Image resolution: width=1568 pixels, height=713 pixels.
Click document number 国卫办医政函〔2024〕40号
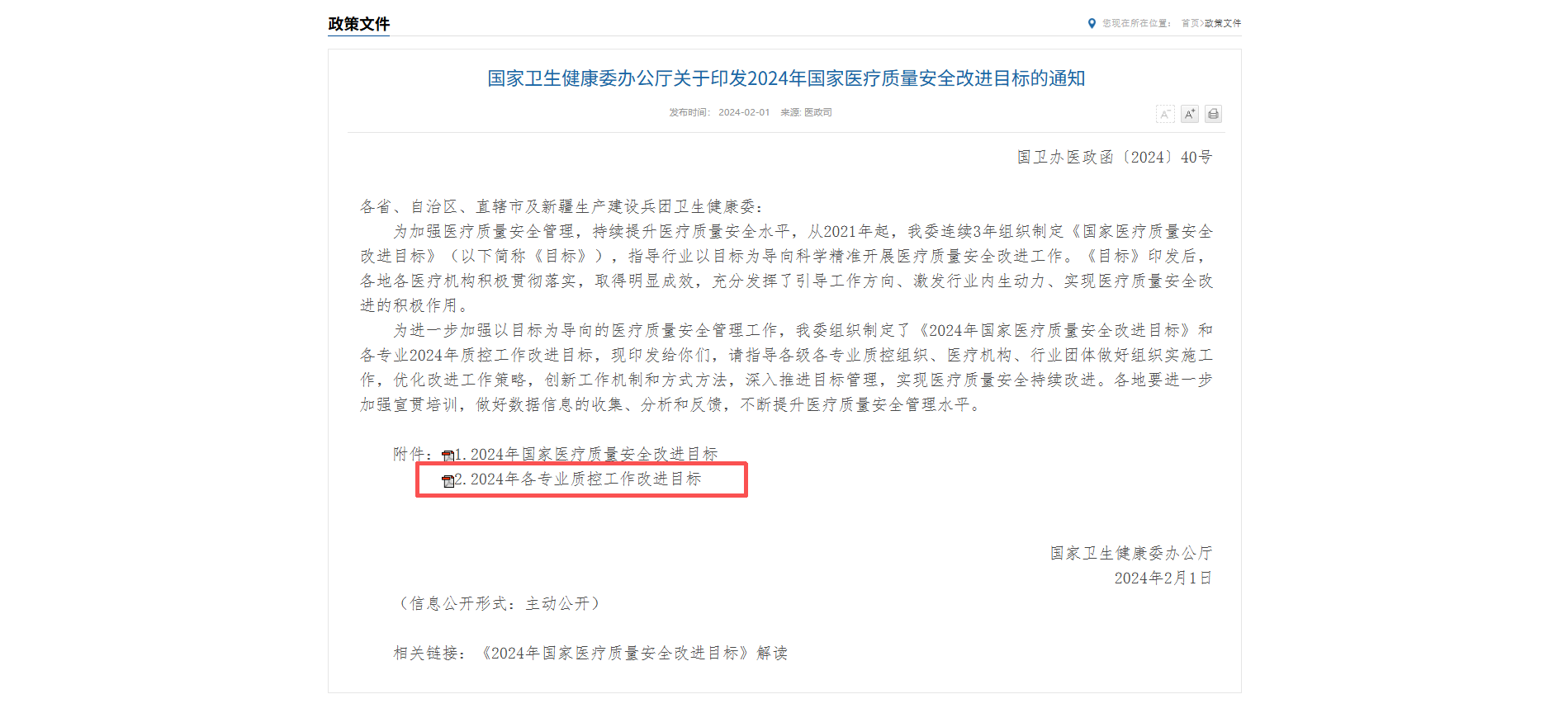pos(1115,157)
